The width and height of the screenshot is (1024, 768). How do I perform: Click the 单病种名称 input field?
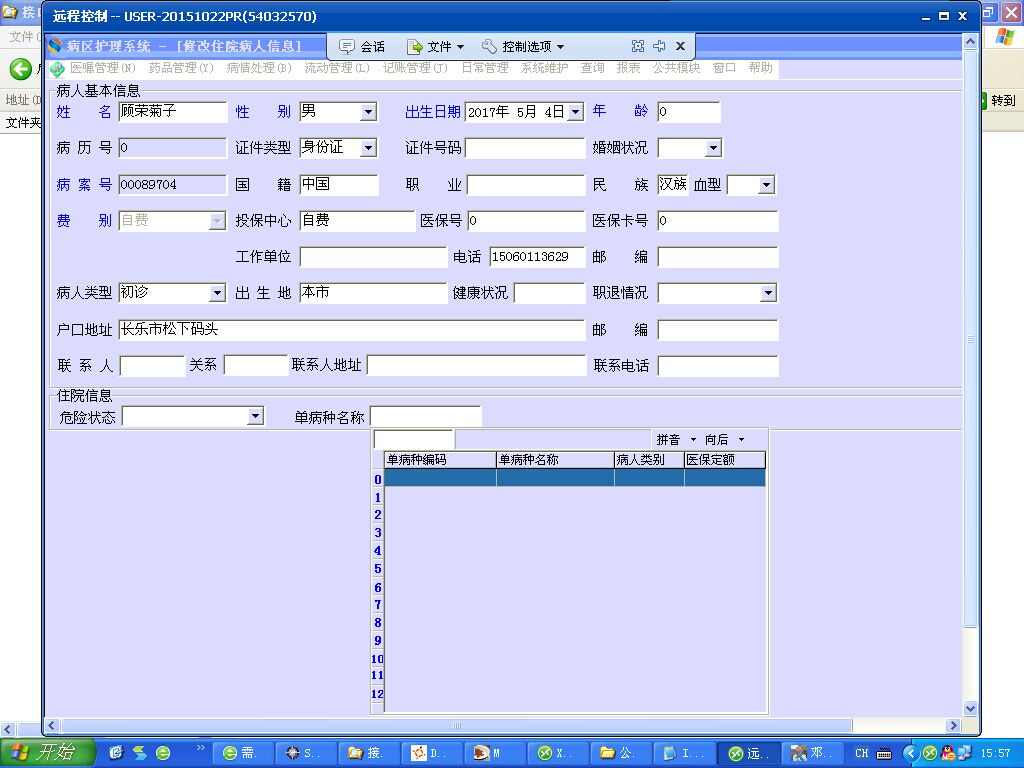pos(425,416)
